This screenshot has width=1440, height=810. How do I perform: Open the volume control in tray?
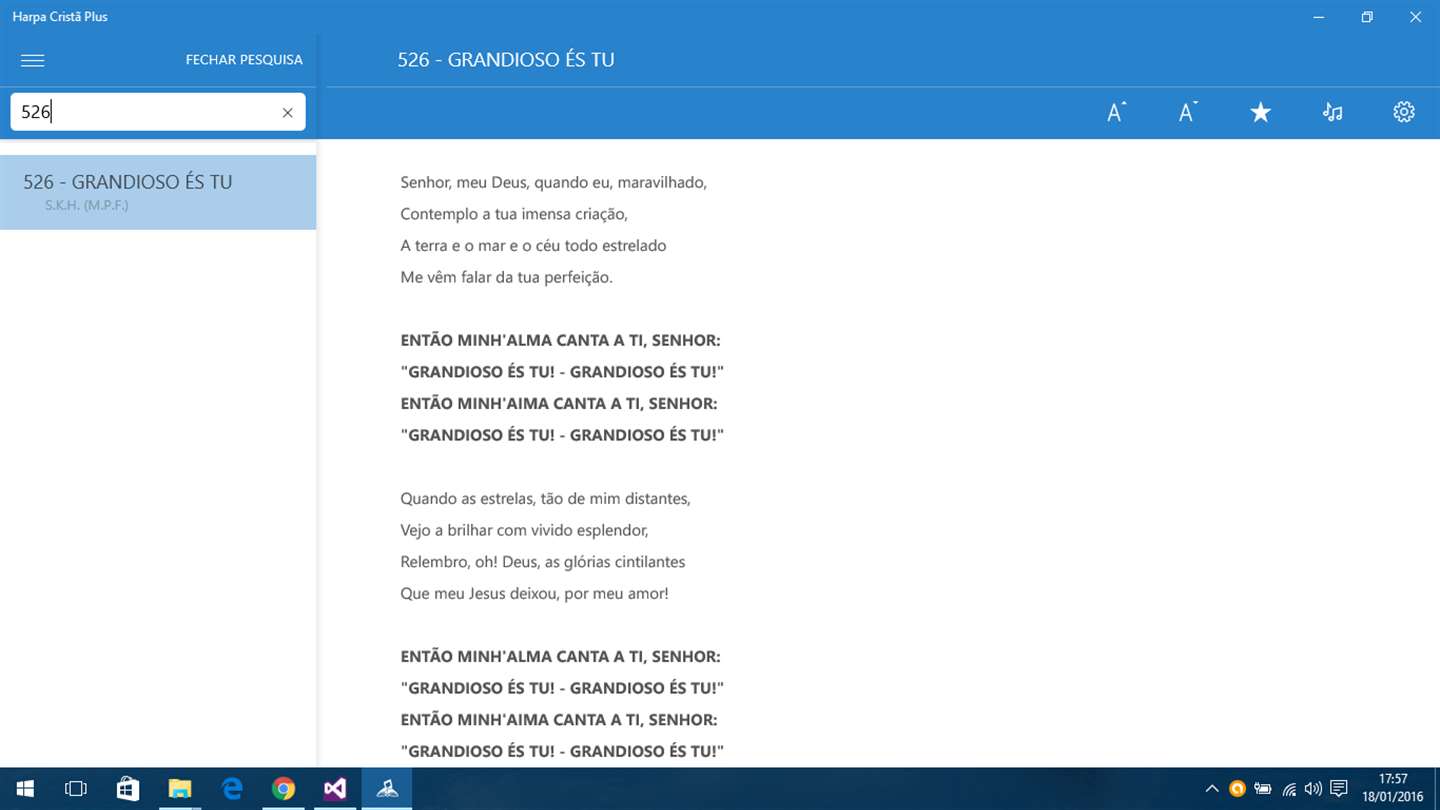click(1313, 789)
